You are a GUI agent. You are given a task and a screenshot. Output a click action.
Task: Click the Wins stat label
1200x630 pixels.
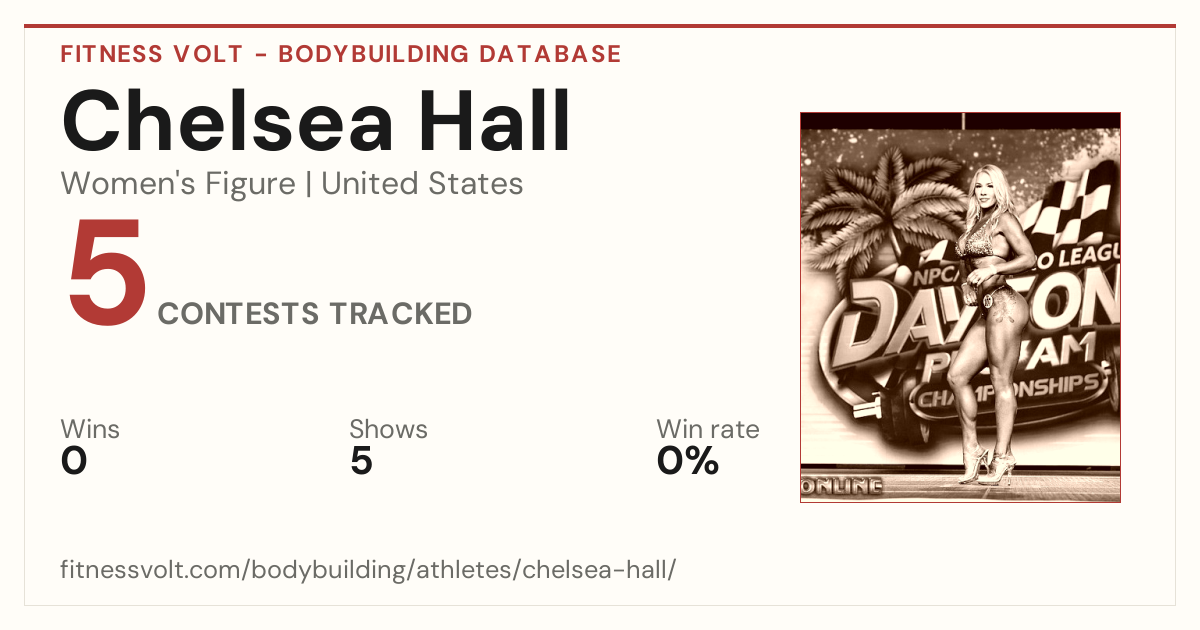(90, 430)
